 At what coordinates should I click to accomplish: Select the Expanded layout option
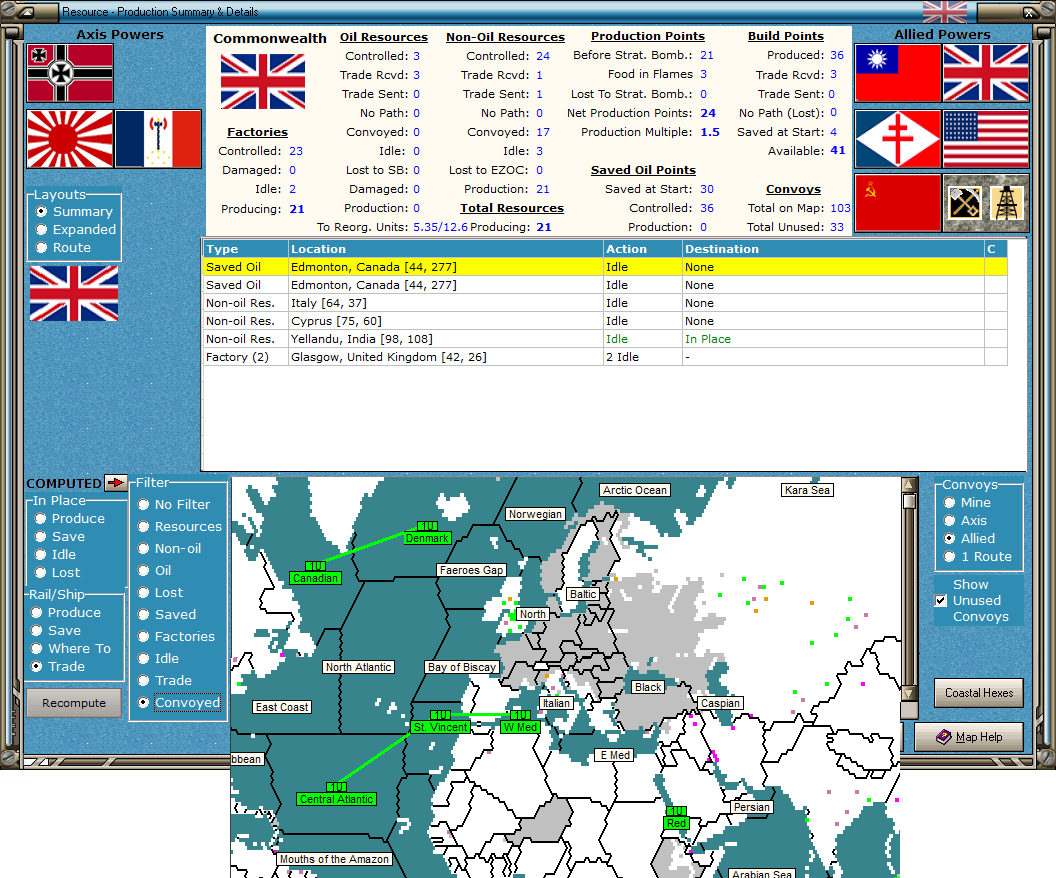tap(76, 230)
